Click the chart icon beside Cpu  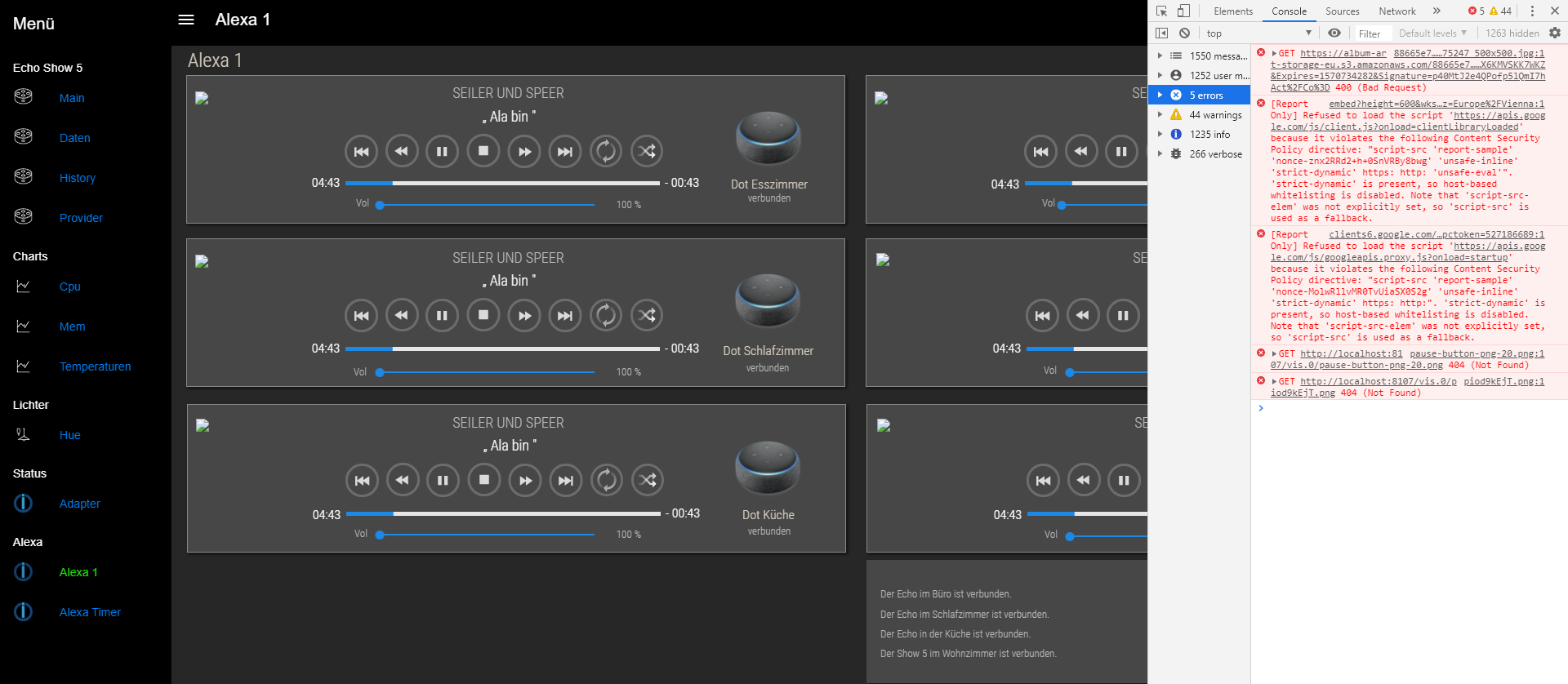[23, 286]
